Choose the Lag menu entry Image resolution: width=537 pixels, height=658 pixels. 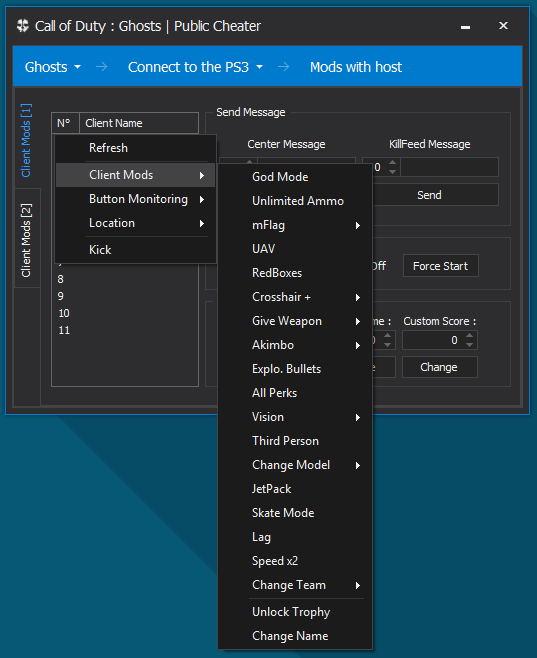click(x=295, y=537)
